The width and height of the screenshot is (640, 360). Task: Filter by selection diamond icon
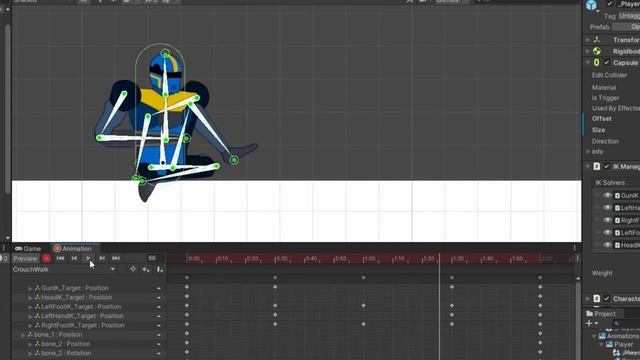pyautogui.click(x=133, y=269)
